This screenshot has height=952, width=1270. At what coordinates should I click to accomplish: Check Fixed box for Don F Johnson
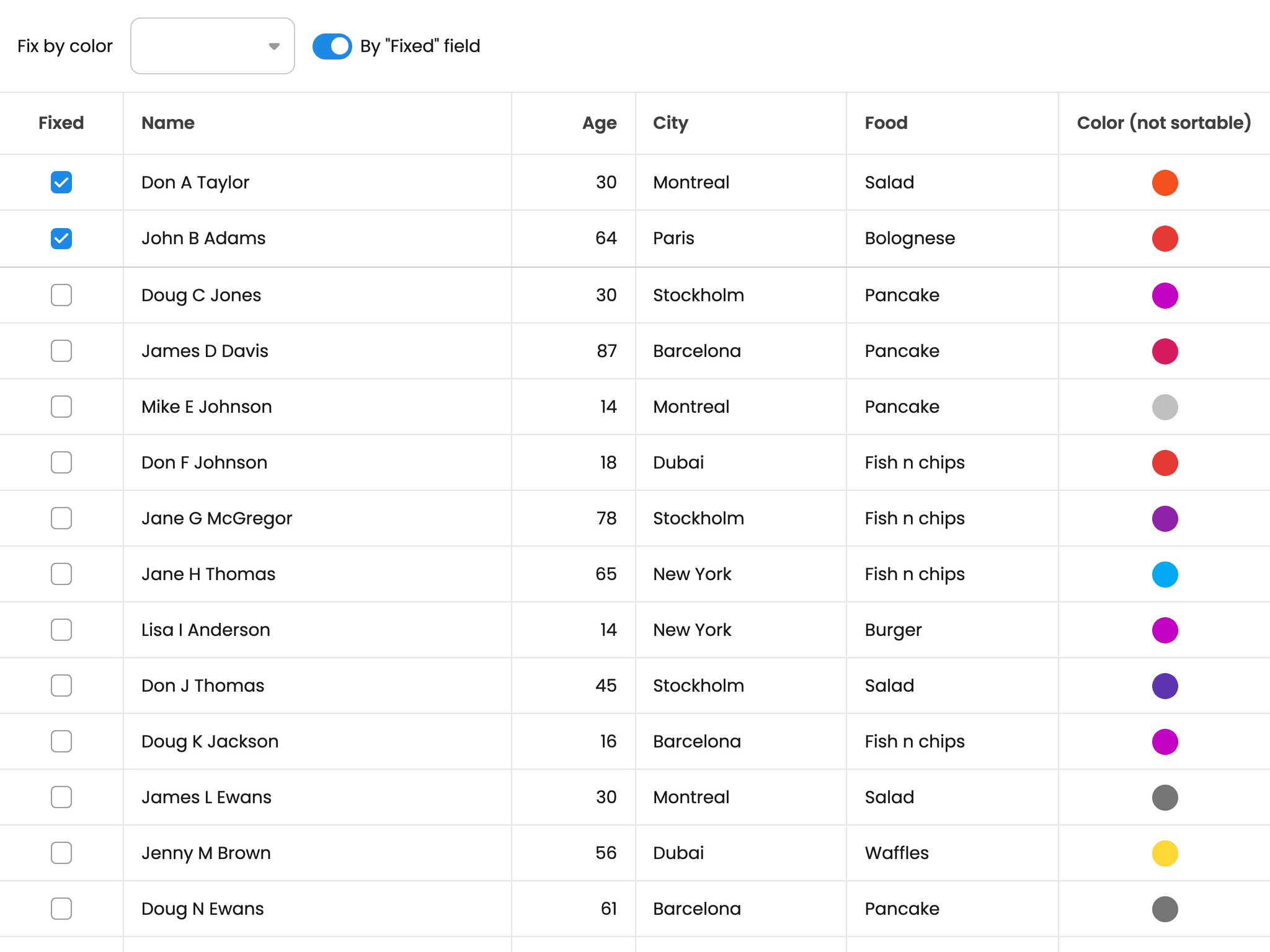(61, 462)
